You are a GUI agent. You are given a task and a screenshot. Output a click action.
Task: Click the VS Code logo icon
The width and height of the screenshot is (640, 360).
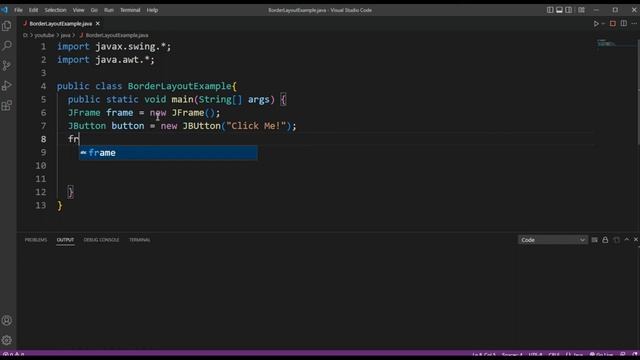pyautogui.click(x=4, y=10)
